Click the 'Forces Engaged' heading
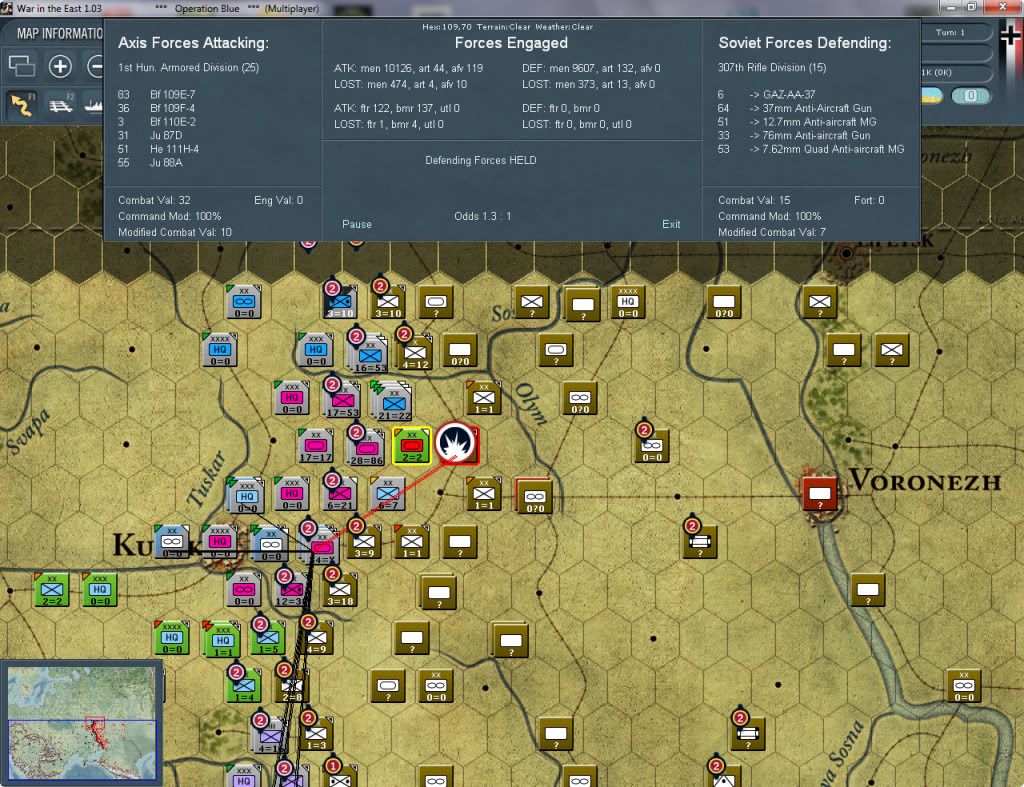 point(511,43)
